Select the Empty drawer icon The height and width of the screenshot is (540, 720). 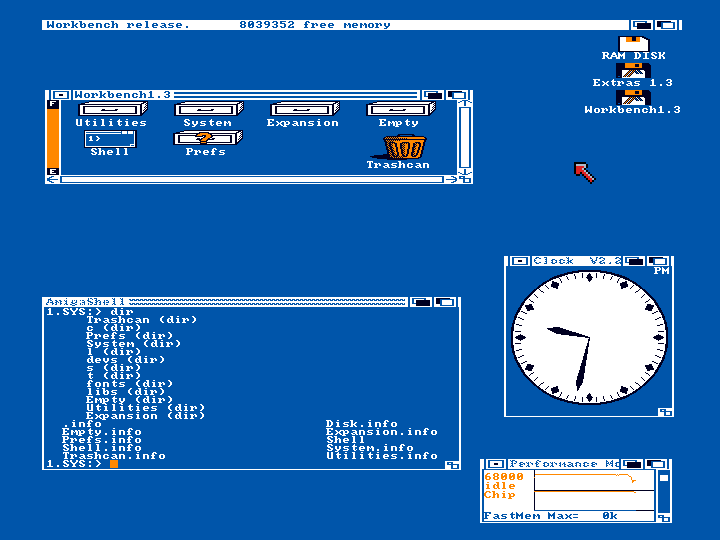pyautogui.click(x=398, y=110)
